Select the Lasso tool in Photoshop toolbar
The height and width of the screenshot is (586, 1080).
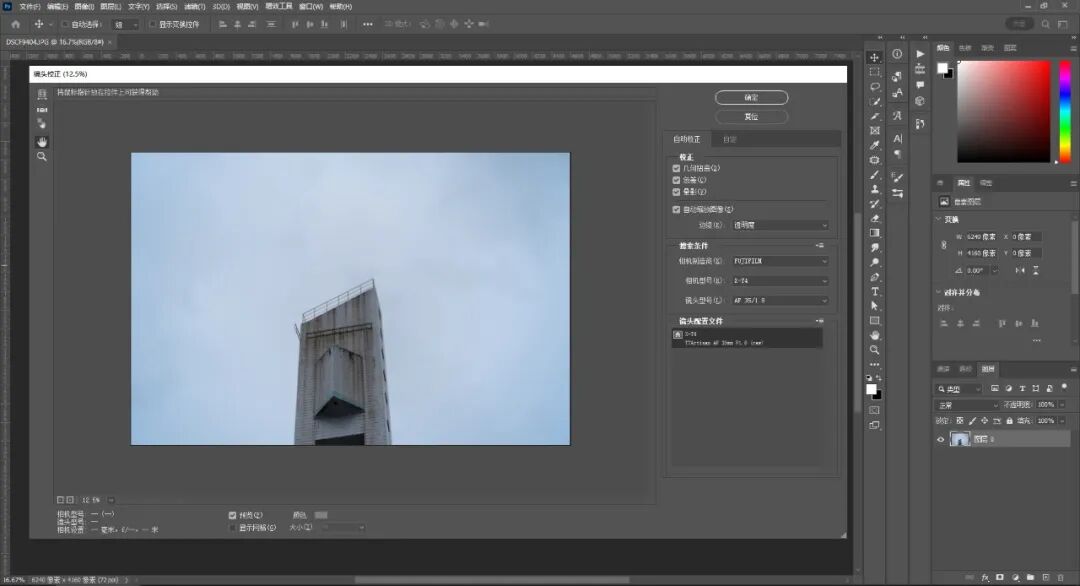click(874, 87)
